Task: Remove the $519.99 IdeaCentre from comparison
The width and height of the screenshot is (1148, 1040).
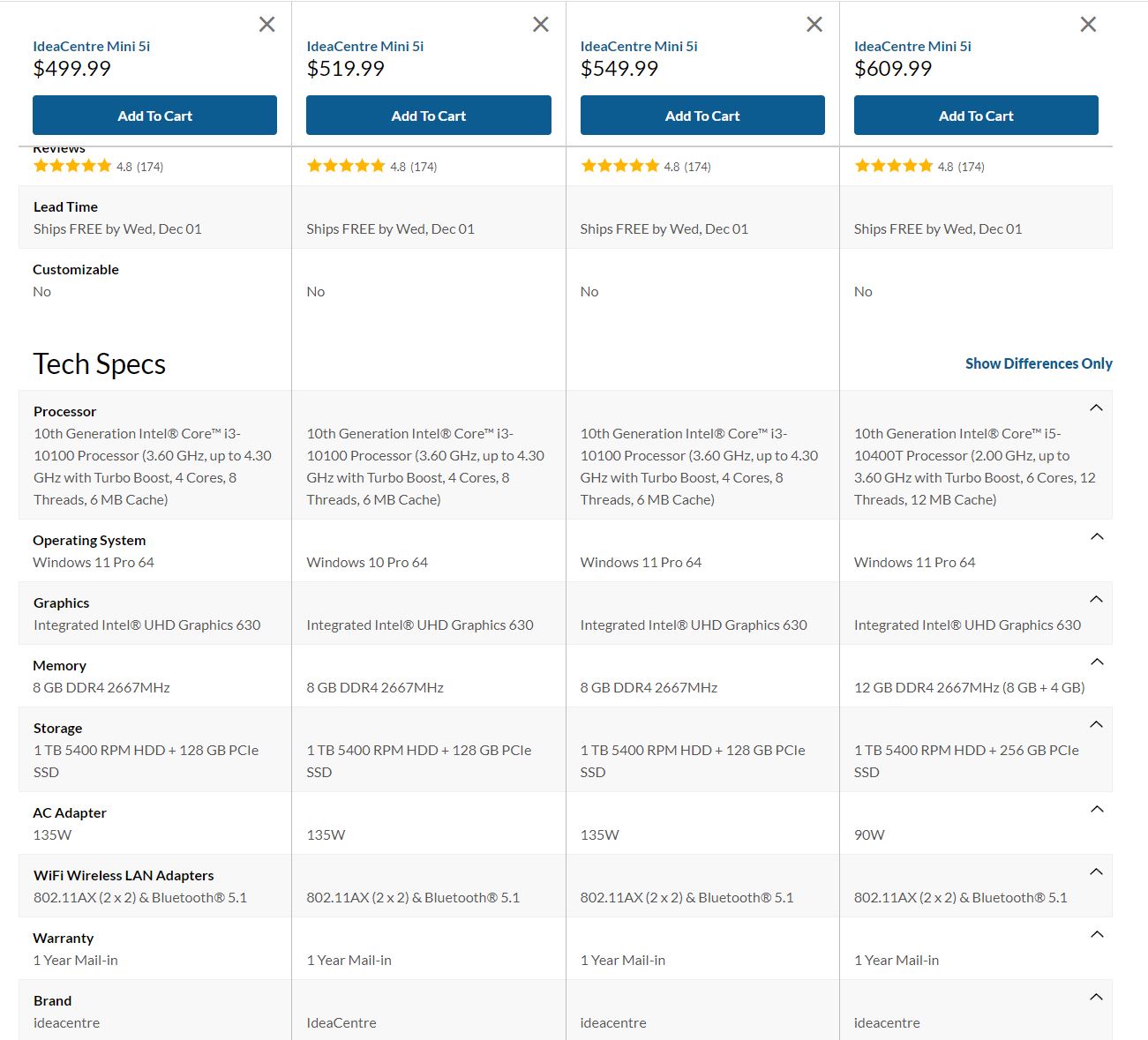Action: tap(541, 25)
